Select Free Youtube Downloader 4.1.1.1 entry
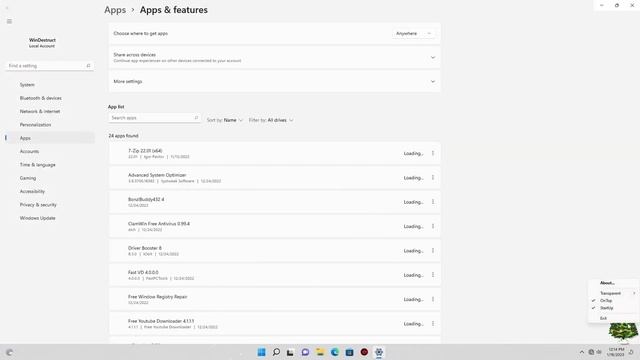This screenshot has height=360, width=640. (274, 324)
